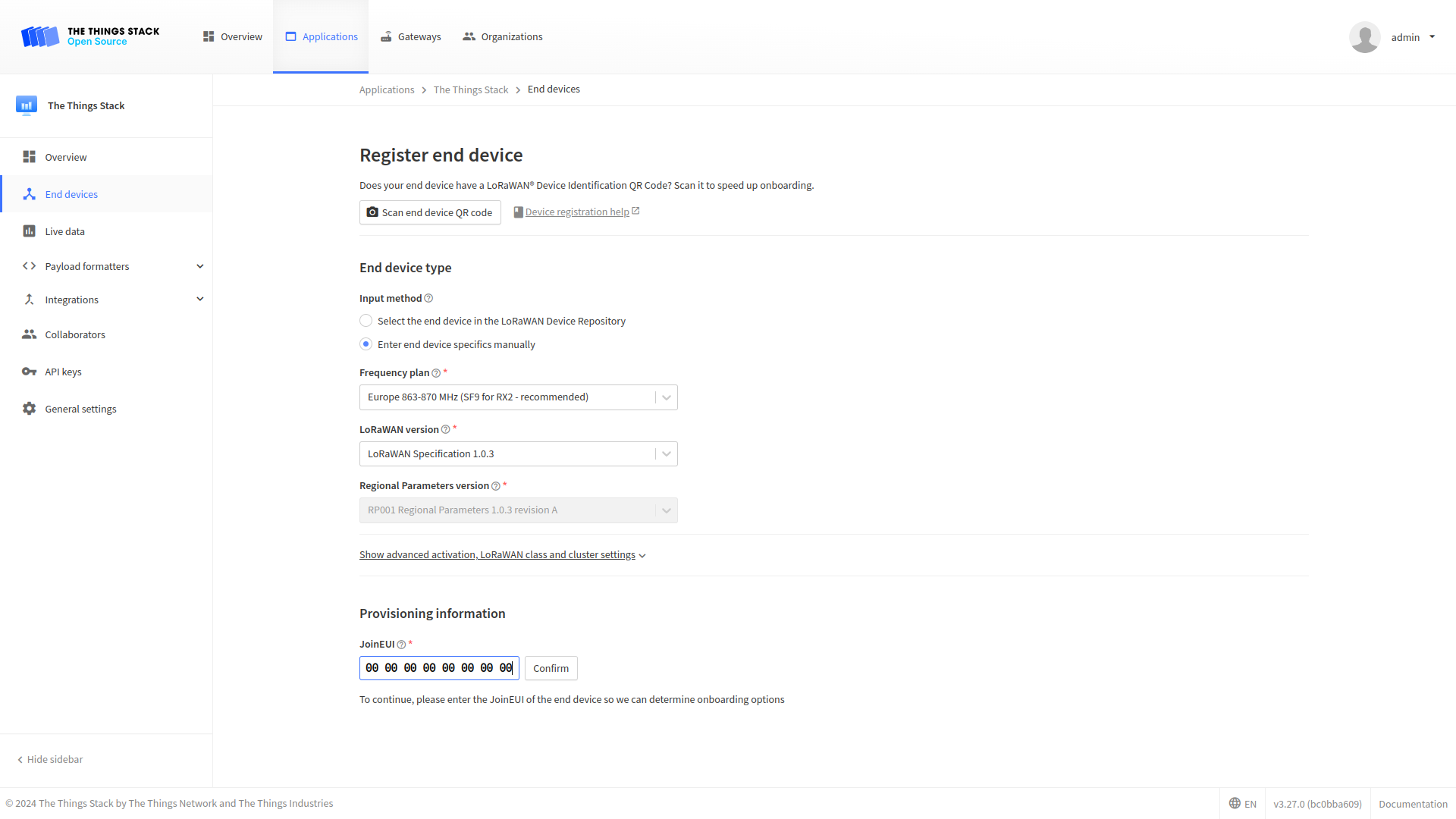This screenshot has width=1456, height=819.
Task: Click the book icon beside registration help
Action: (519, 212)
